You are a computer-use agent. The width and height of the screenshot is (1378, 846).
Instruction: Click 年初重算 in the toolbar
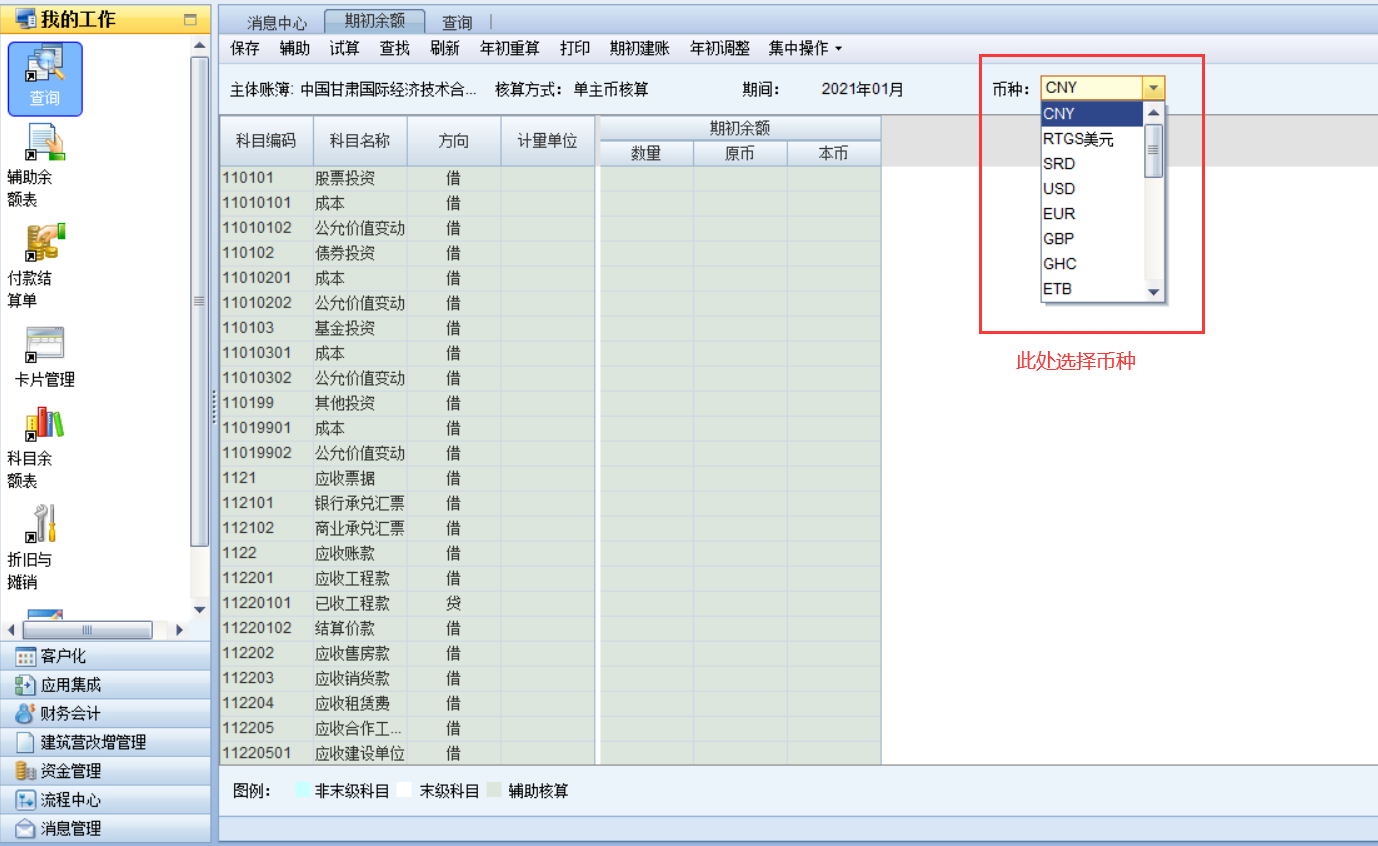(x=510, y=48)
